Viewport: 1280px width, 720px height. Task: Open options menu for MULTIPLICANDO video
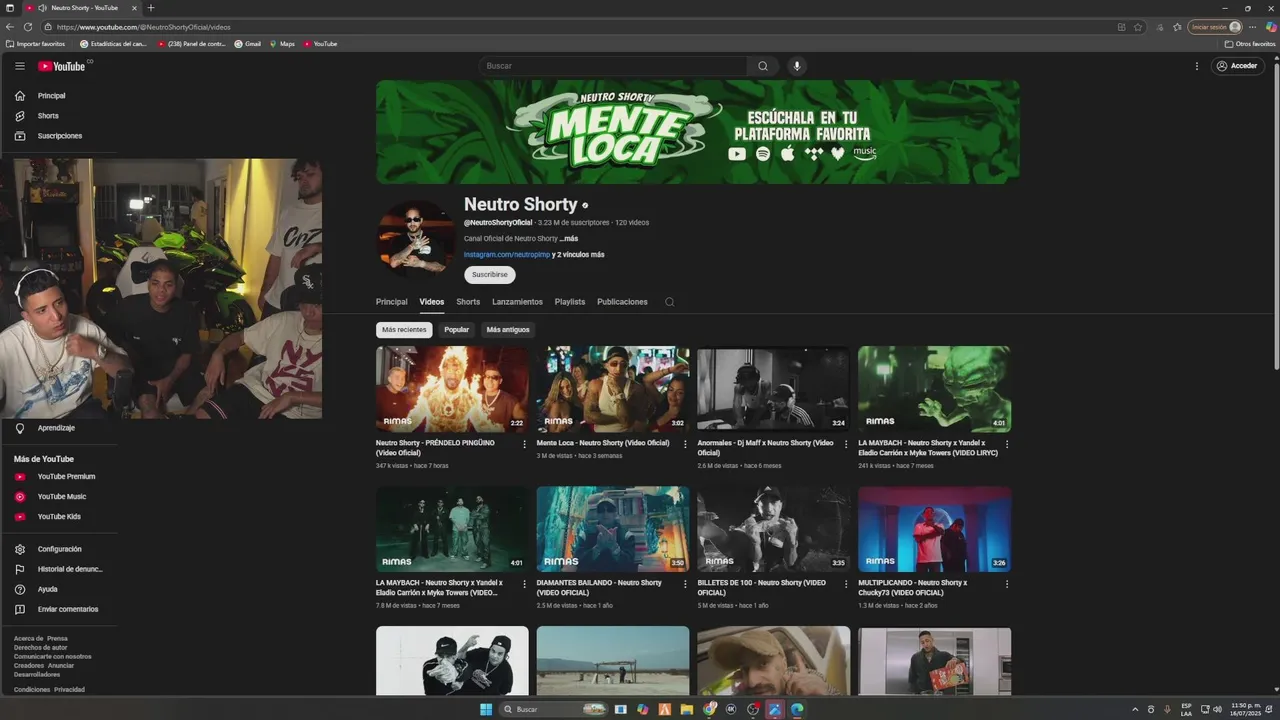pyautogui.click(x=1007, y=584)
